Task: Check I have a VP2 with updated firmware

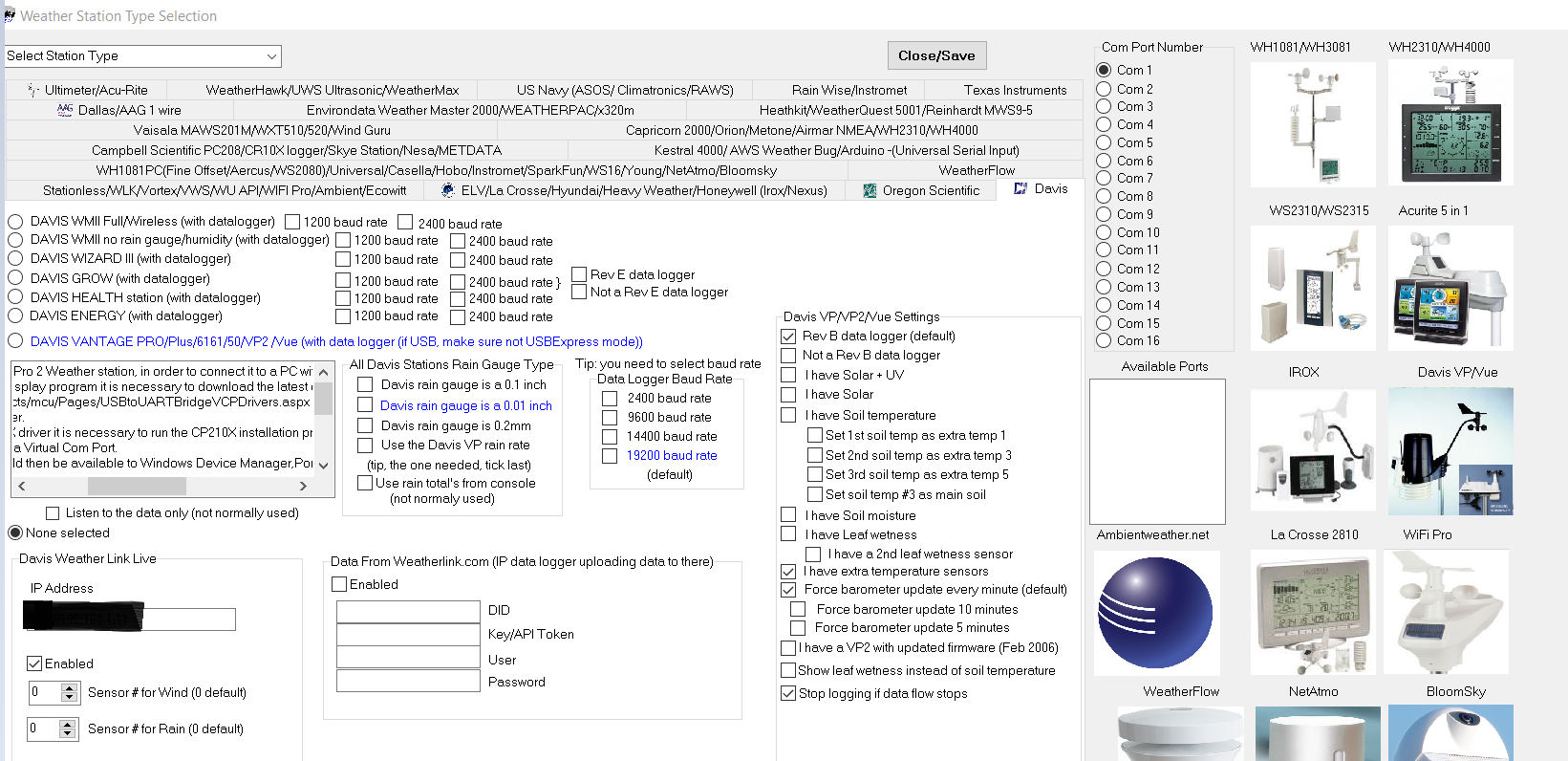Action: pyautogui.click(x=788, y=648)
